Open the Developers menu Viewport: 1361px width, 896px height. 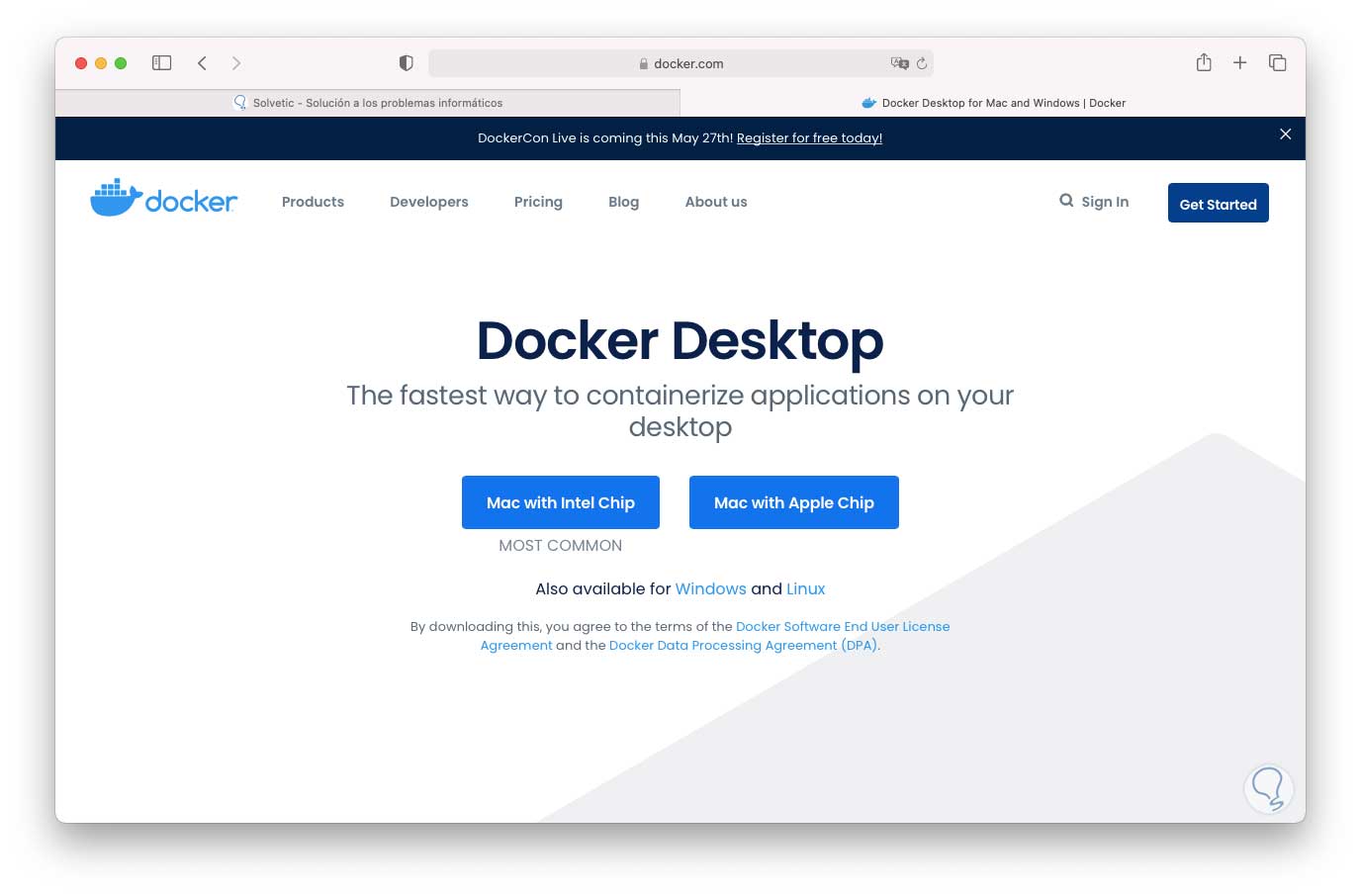pyautogui.click(x=429, y=202)
